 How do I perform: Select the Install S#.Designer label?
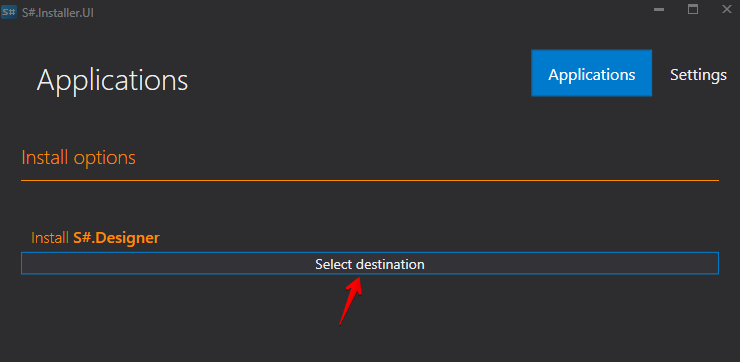(x=95, y=238)
